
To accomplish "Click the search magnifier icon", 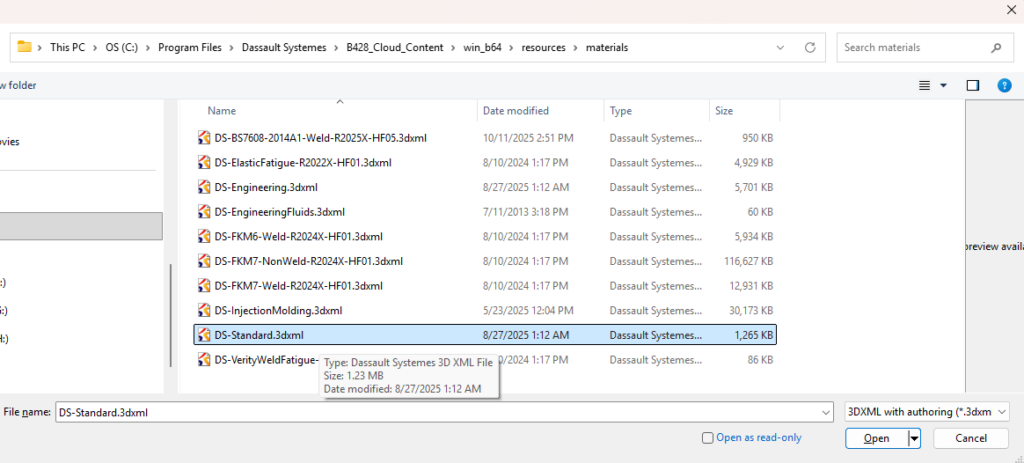I will coord(996,48).
